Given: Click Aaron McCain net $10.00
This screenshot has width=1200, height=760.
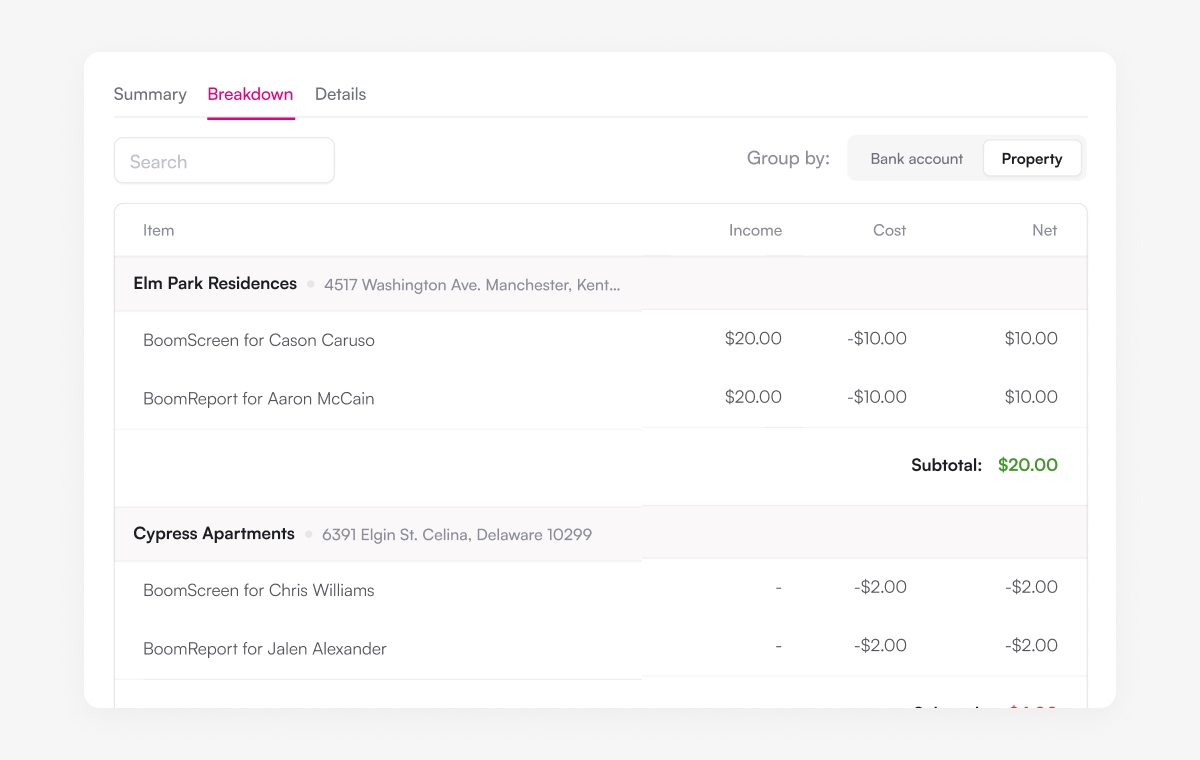Looking at the screenshot, I should tap(1031, 397).
